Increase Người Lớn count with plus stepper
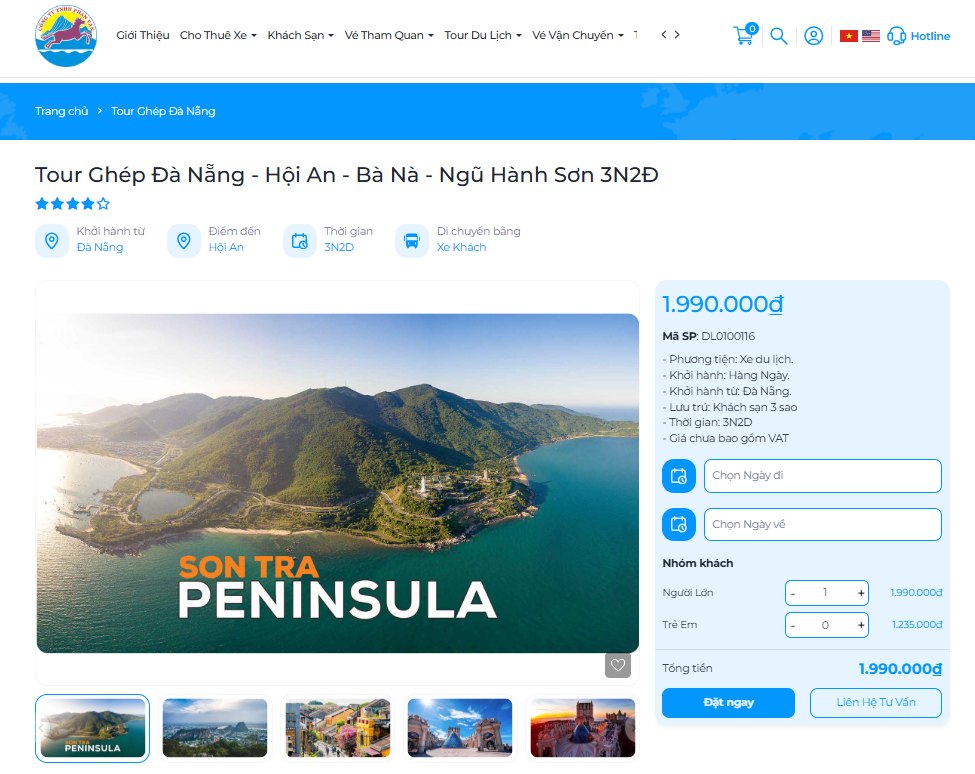This screenshot has height=774, width=975. click(863, 592)
